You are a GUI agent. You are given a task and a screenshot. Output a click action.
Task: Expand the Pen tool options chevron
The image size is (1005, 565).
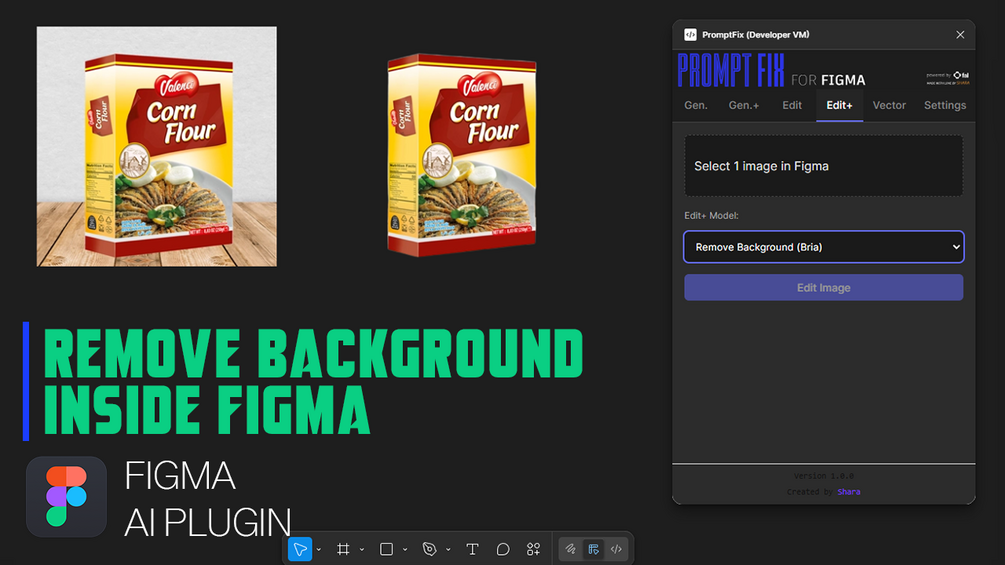pyautogui.click(x=448, y=550)
